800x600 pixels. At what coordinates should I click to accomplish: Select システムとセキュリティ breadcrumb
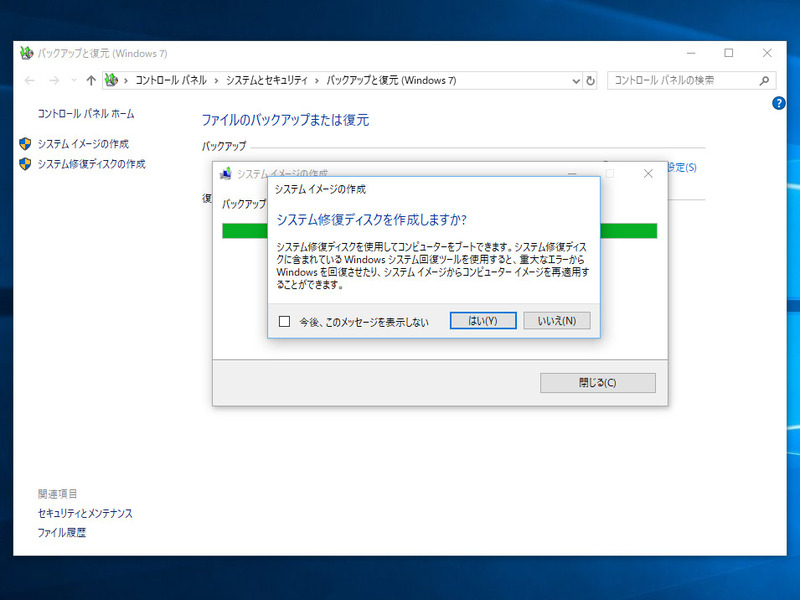point(267,81)
